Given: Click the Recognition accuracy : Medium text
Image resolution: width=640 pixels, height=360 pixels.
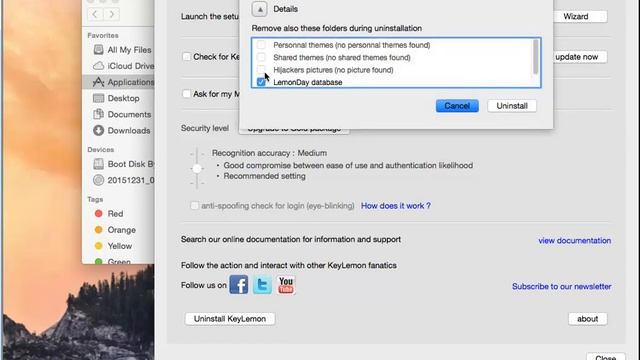Looking at the screenshot, I should pos(269,153).
